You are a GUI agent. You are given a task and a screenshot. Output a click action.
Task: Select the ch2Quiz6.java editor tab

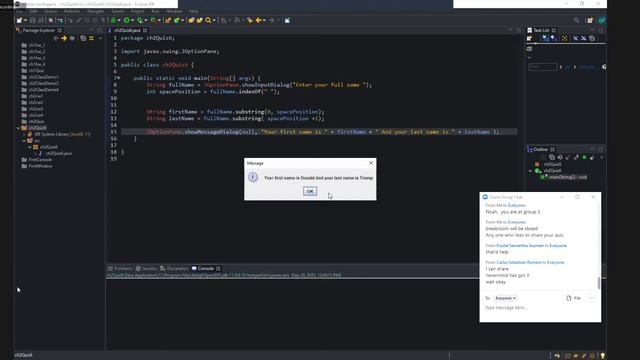tap(127, 30)
